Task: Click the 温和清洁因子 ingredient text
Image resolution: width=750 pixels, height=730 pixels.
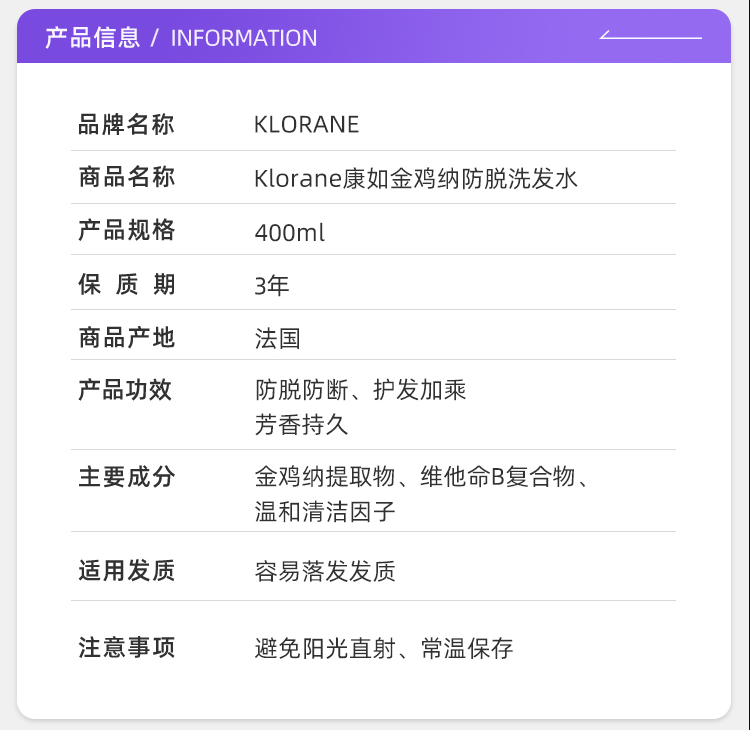Action: (x=325, y=512)
